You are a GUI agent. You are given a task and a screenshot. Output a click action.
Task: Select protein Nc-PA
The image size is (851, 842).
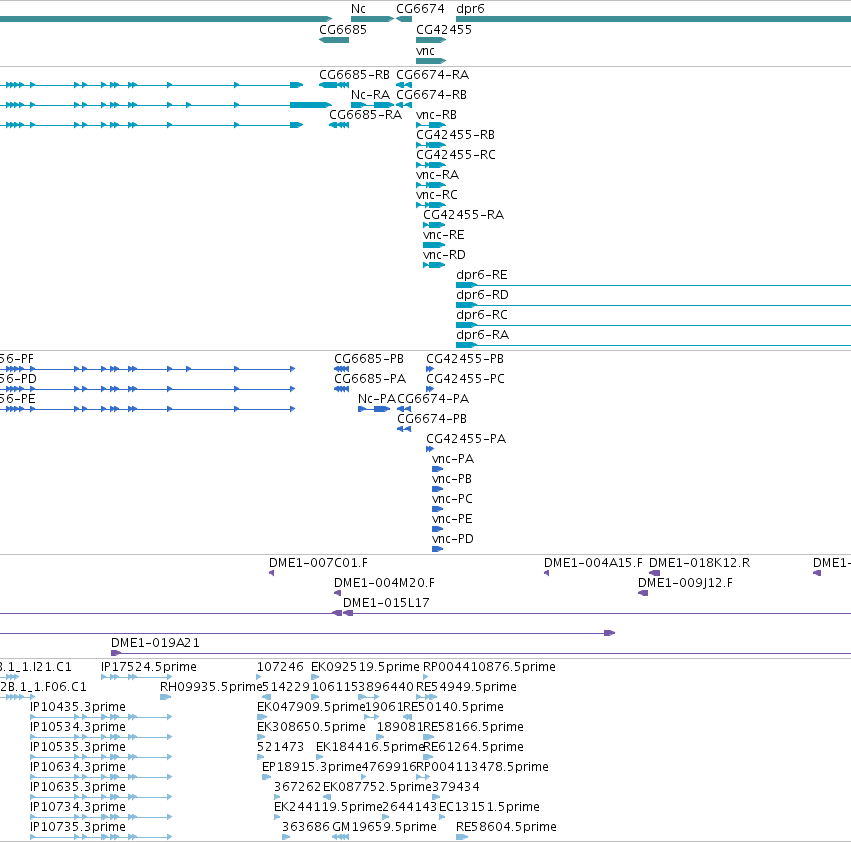pos(377,398)
